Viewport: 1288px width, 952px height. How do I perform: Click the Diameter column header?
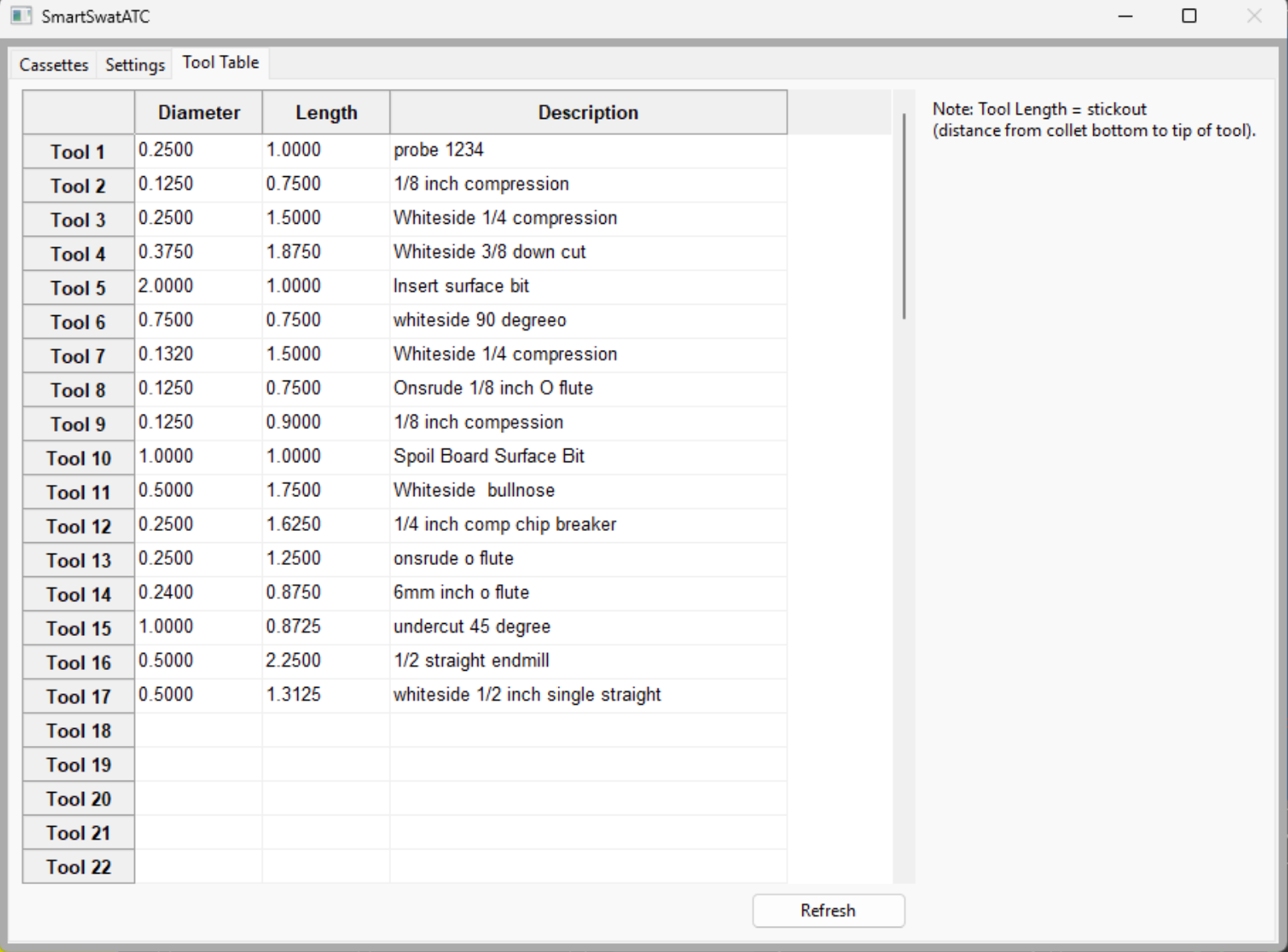(199, 112)
